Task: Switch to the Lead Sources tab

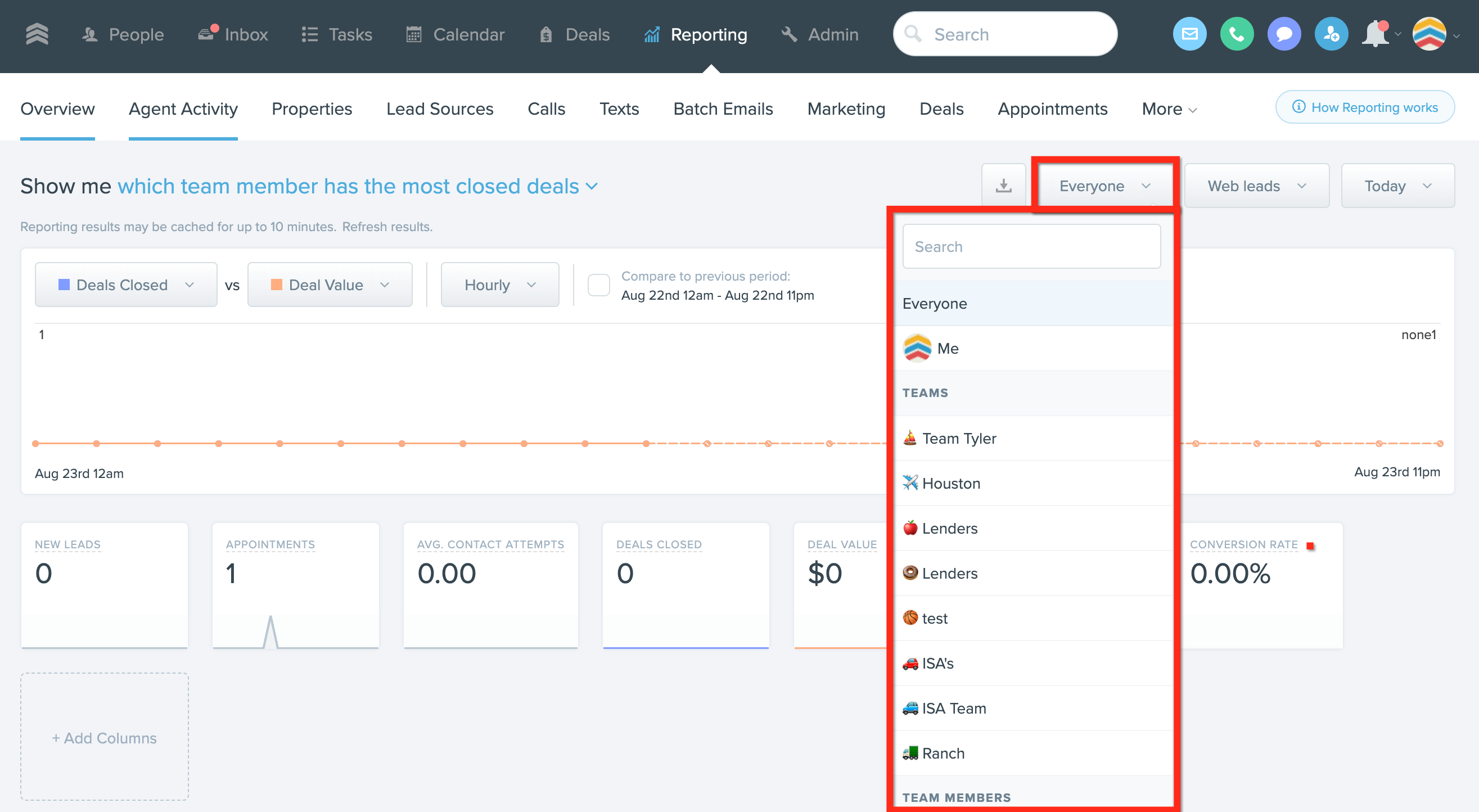Action: [439, 109]
